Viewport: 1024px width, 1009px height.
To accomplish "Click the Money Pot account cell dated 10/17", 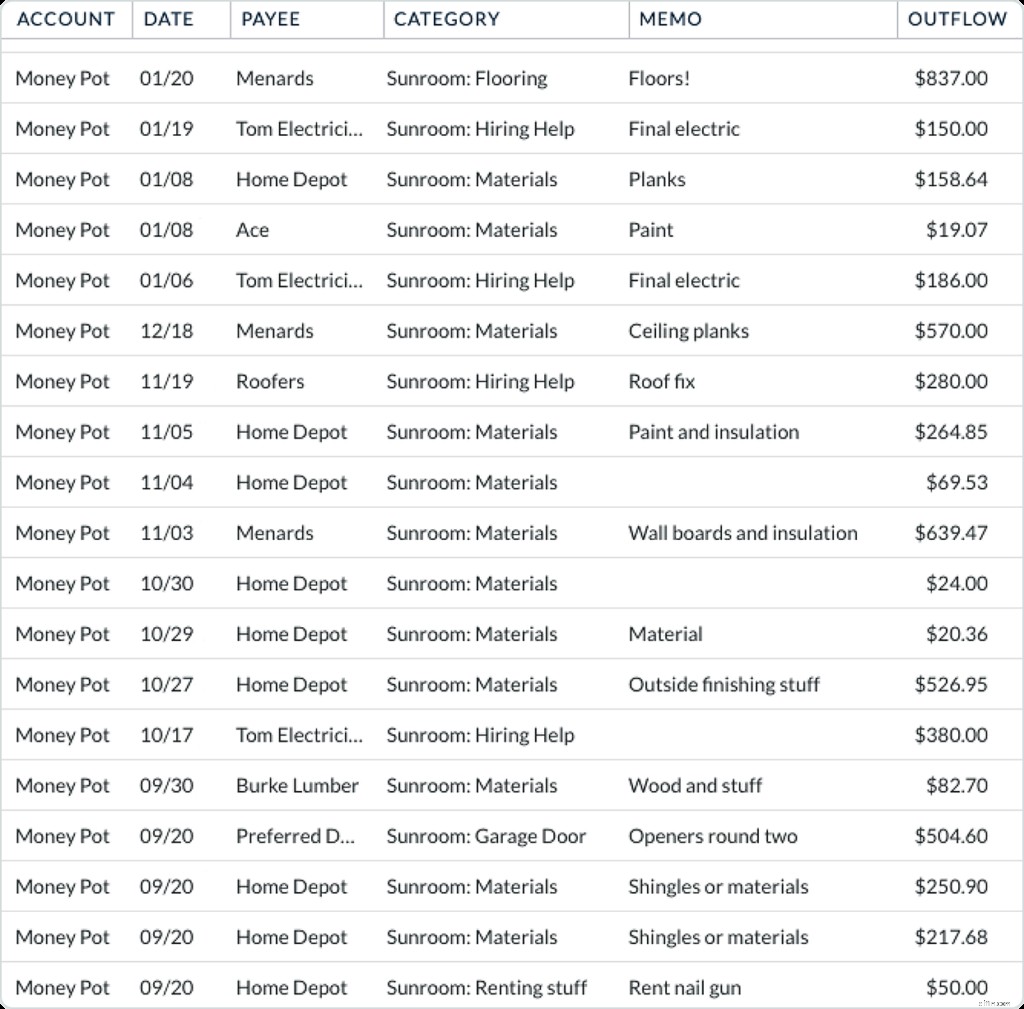I will (x=62, y=734).
